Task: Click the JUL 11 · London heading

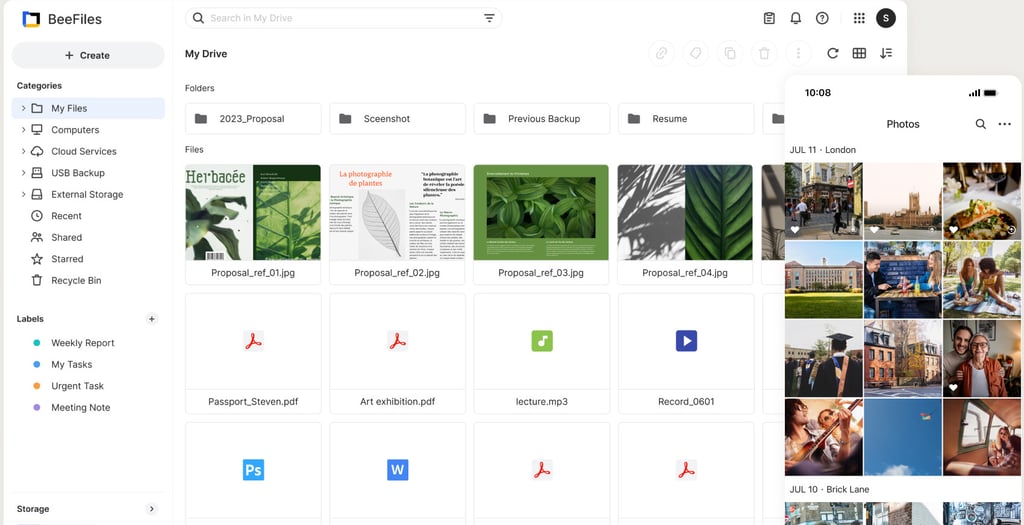Action: coord(823,150)
